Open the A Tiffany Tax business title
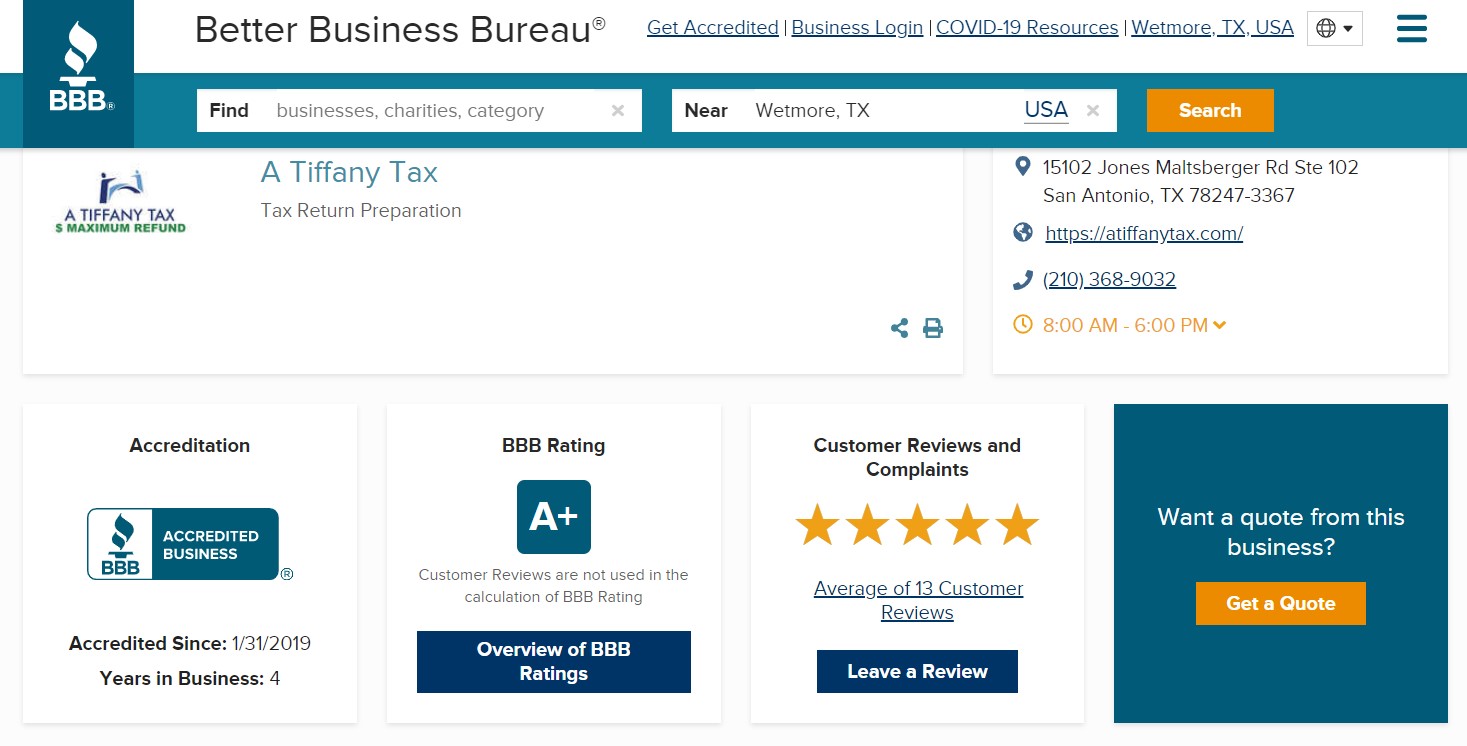The width and height of the screenshot is (1467, 746). 349,172
